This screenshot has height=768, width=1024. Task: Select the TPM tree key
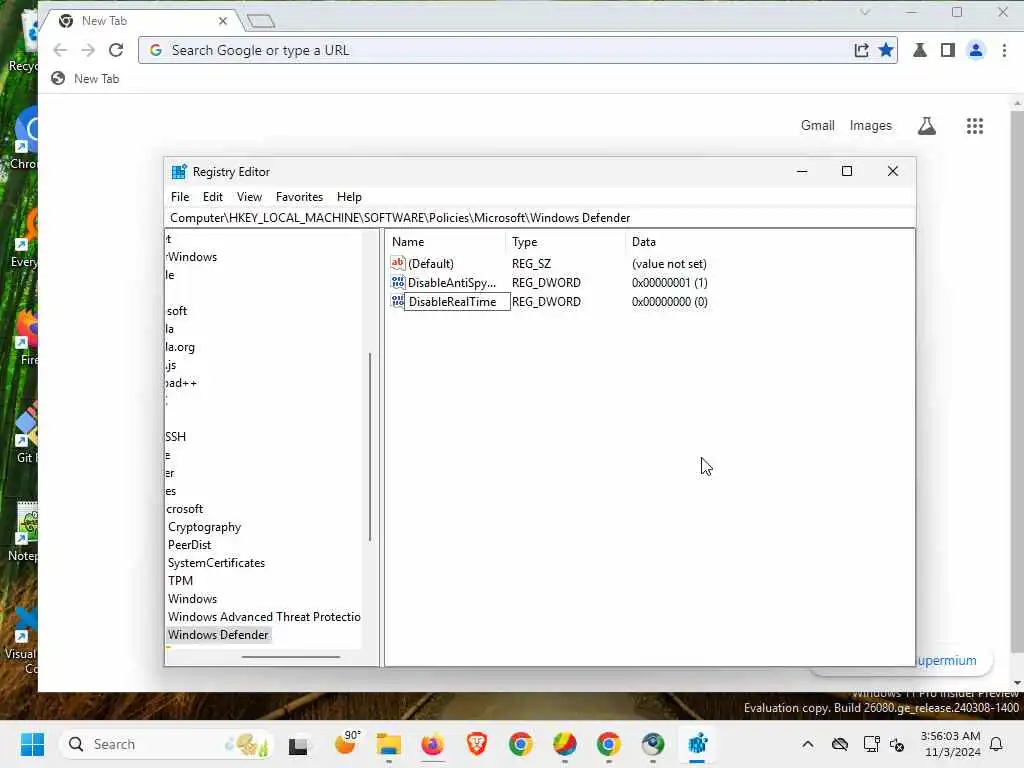[x=180, y=581]
